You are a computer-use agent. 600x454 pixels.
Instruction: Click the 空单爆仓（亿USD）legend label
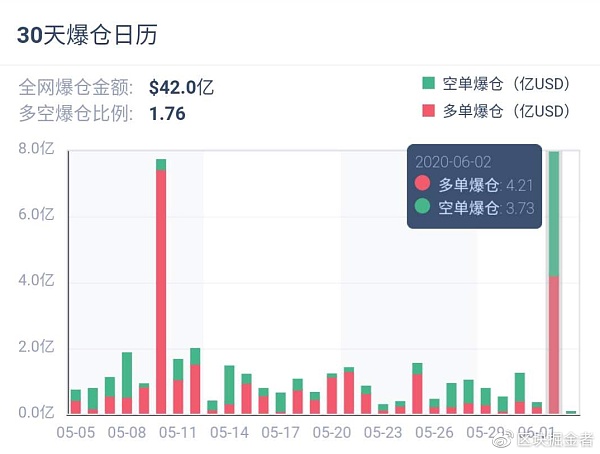point(505,83)
